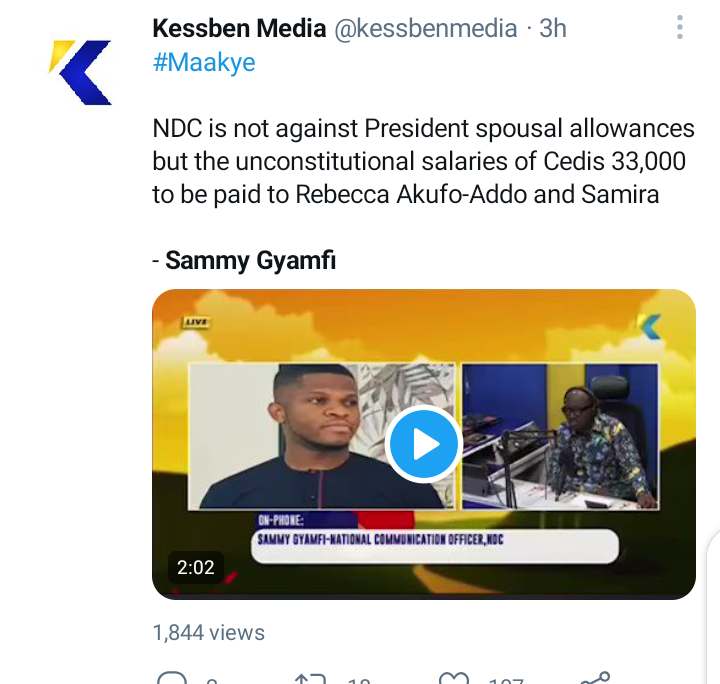
Task: Click the Kessben logo in video corner
Action: [651, 327]
